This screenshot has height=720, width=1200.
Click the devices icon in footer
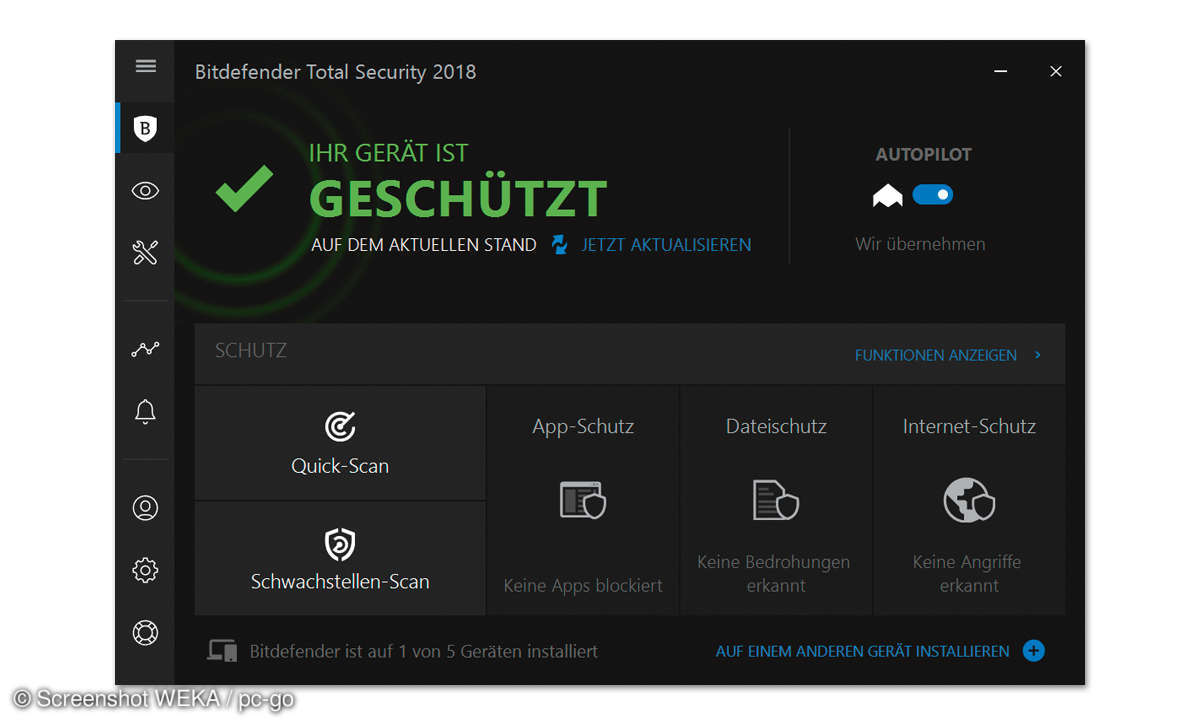(x=222, y=651)
